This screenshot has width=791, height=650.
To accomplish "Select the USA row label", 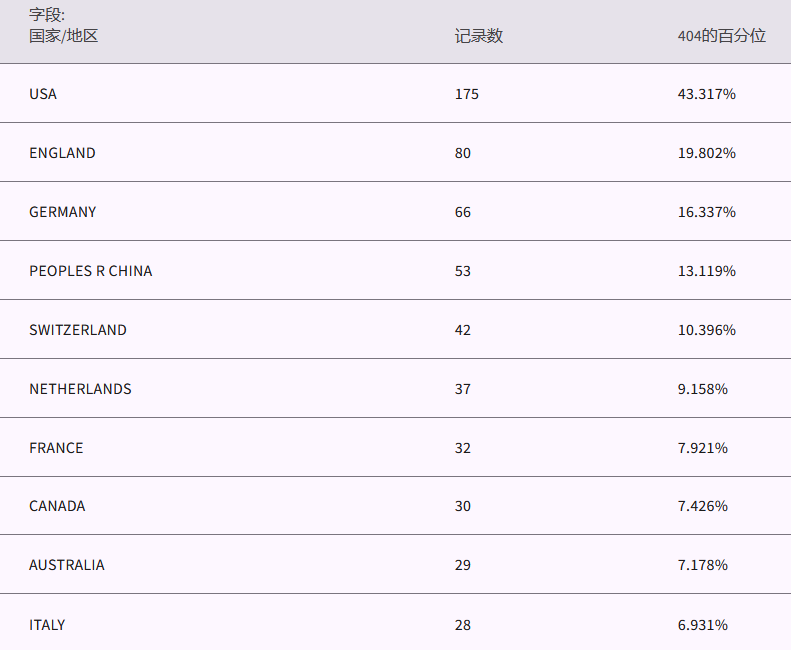I will pyautogui.click(x=43, y=94).
